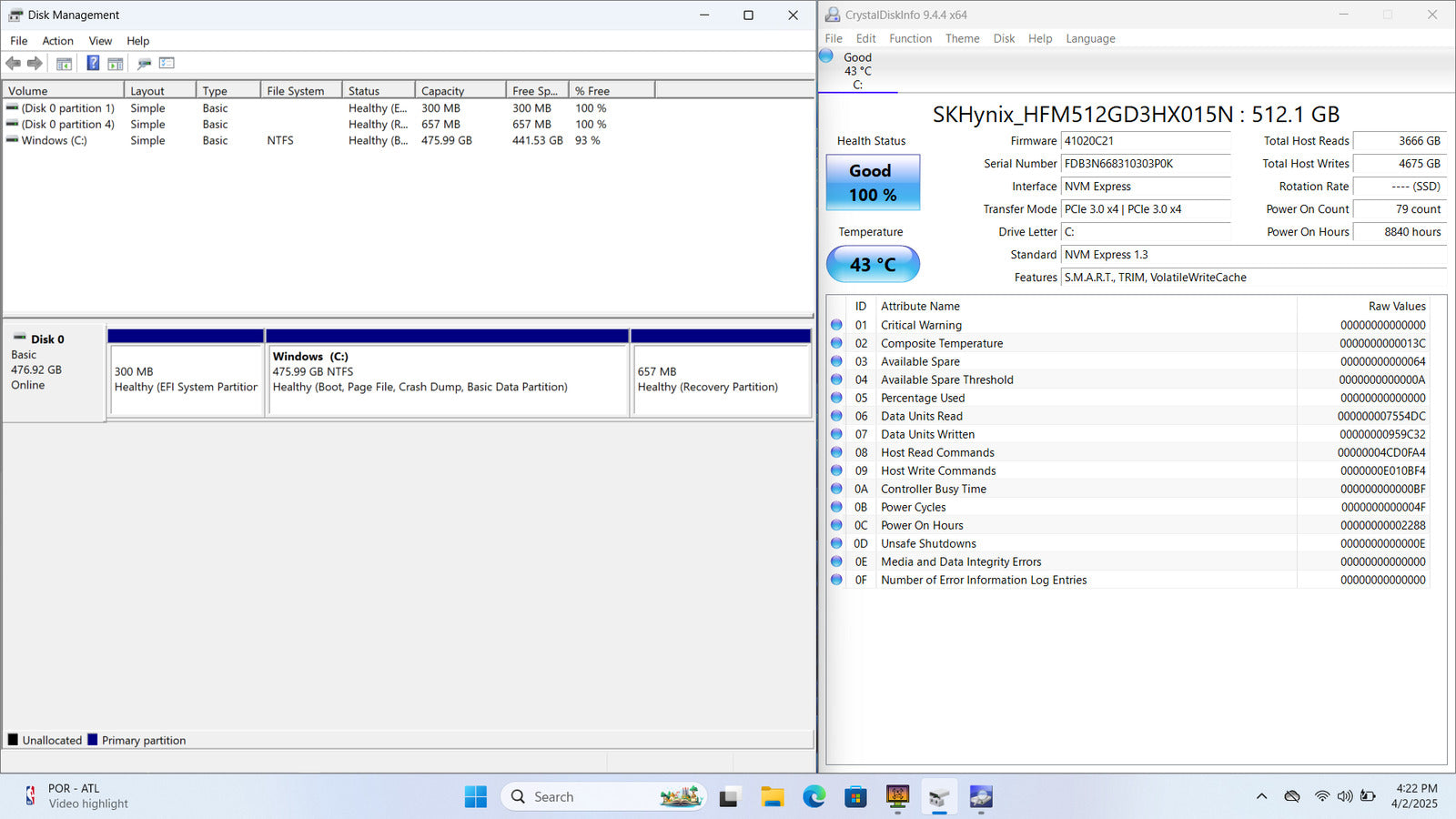Click the 43 °C temperature button
Screen dimensions: 1456x819
[x=873, y=264]
